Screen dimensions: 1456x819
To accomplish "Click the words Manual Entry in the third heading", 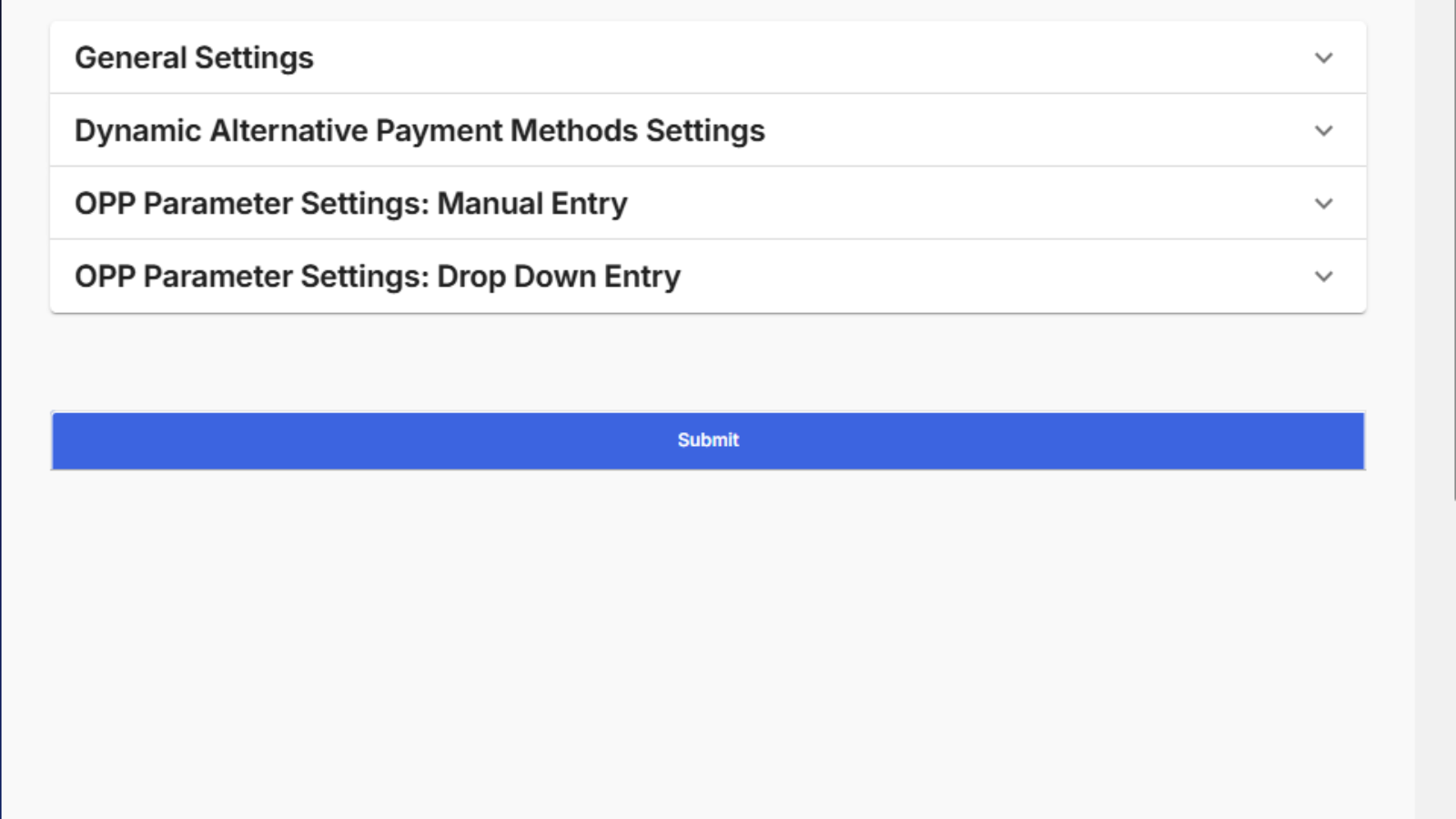I will pyautogui.click(x=532, y=204).
